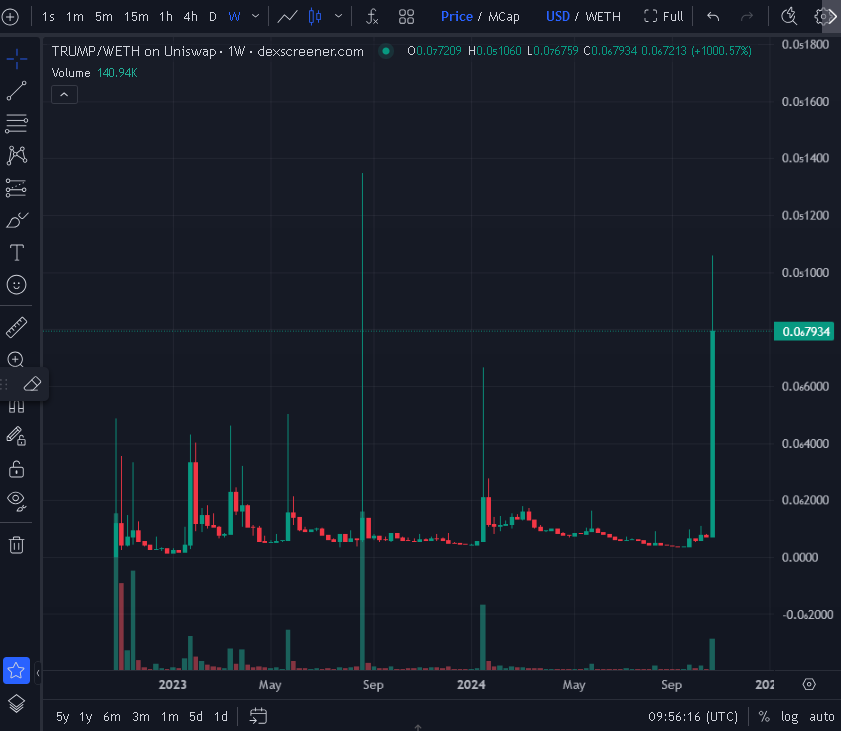The image size is (841, 731).
Task: Select the XABCD pattern tool
Action: (x=17, y=156)
